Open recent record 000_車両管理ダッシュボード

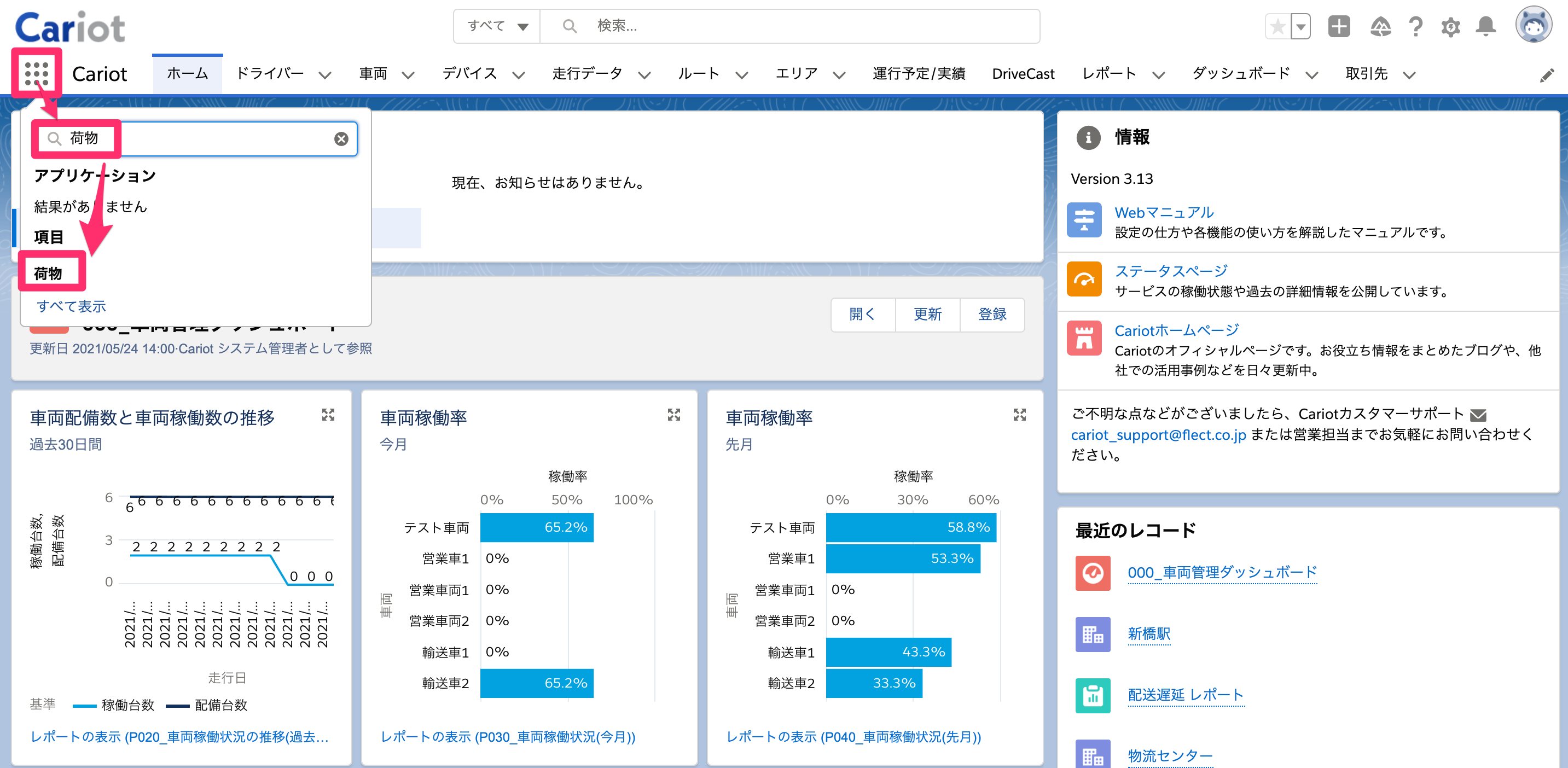[x=1222, y=573]
